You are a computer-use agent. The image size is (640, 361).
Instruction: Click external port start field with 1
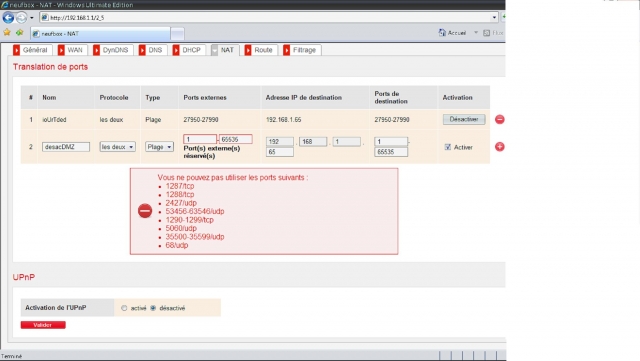tap(200, 139)
